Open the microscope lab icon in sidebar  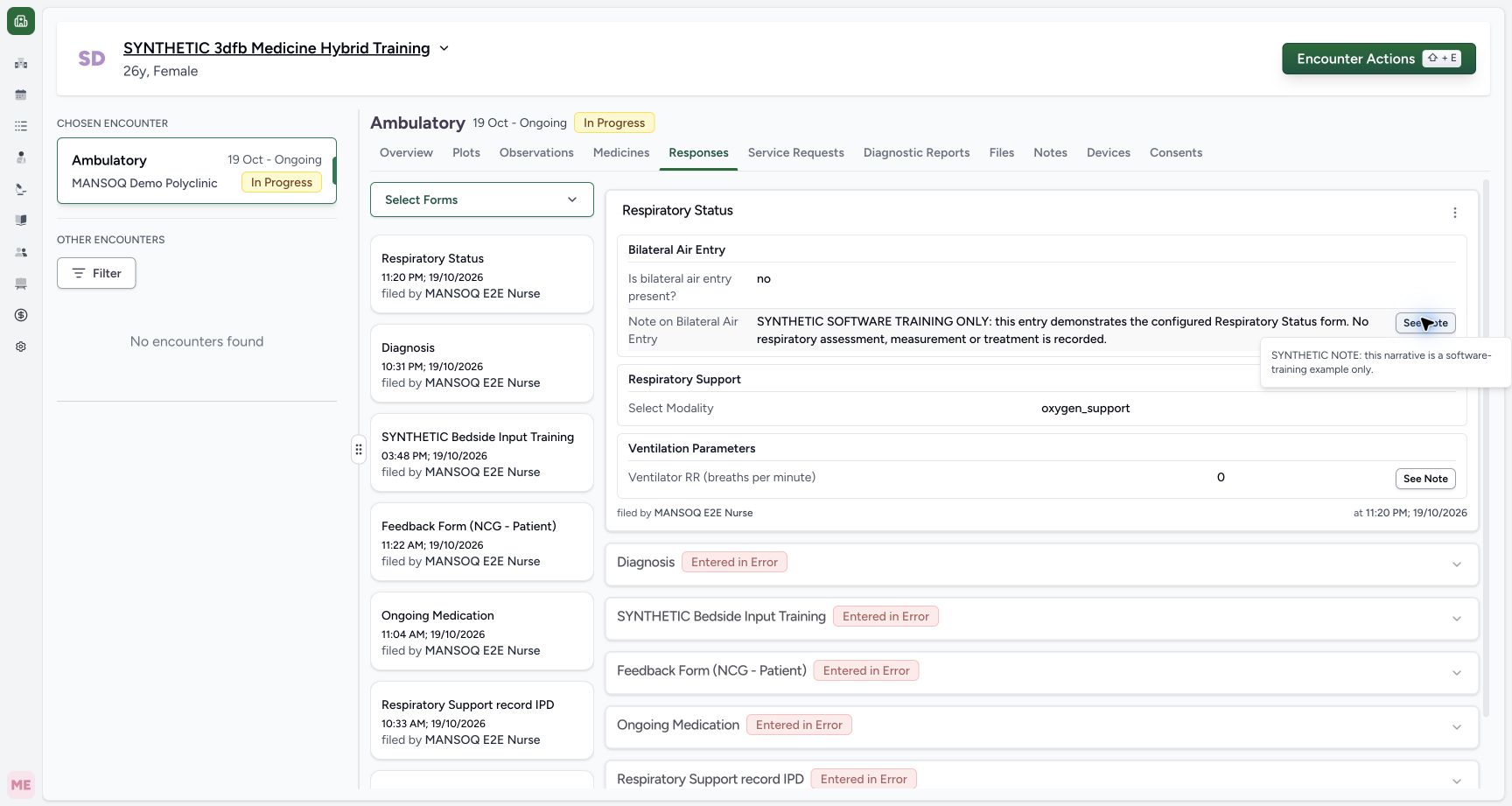point(21,189)
